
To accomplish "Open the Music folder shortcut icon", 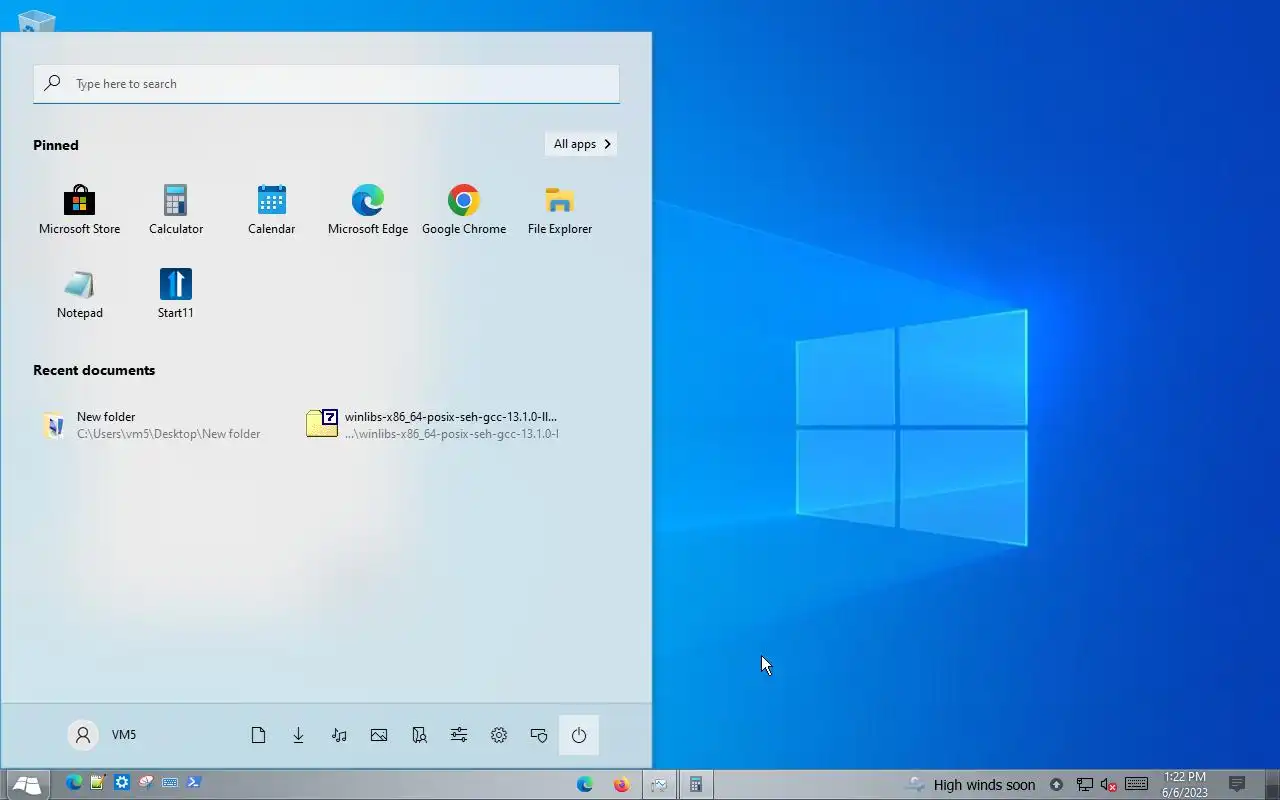I will (x=339, y=735).
